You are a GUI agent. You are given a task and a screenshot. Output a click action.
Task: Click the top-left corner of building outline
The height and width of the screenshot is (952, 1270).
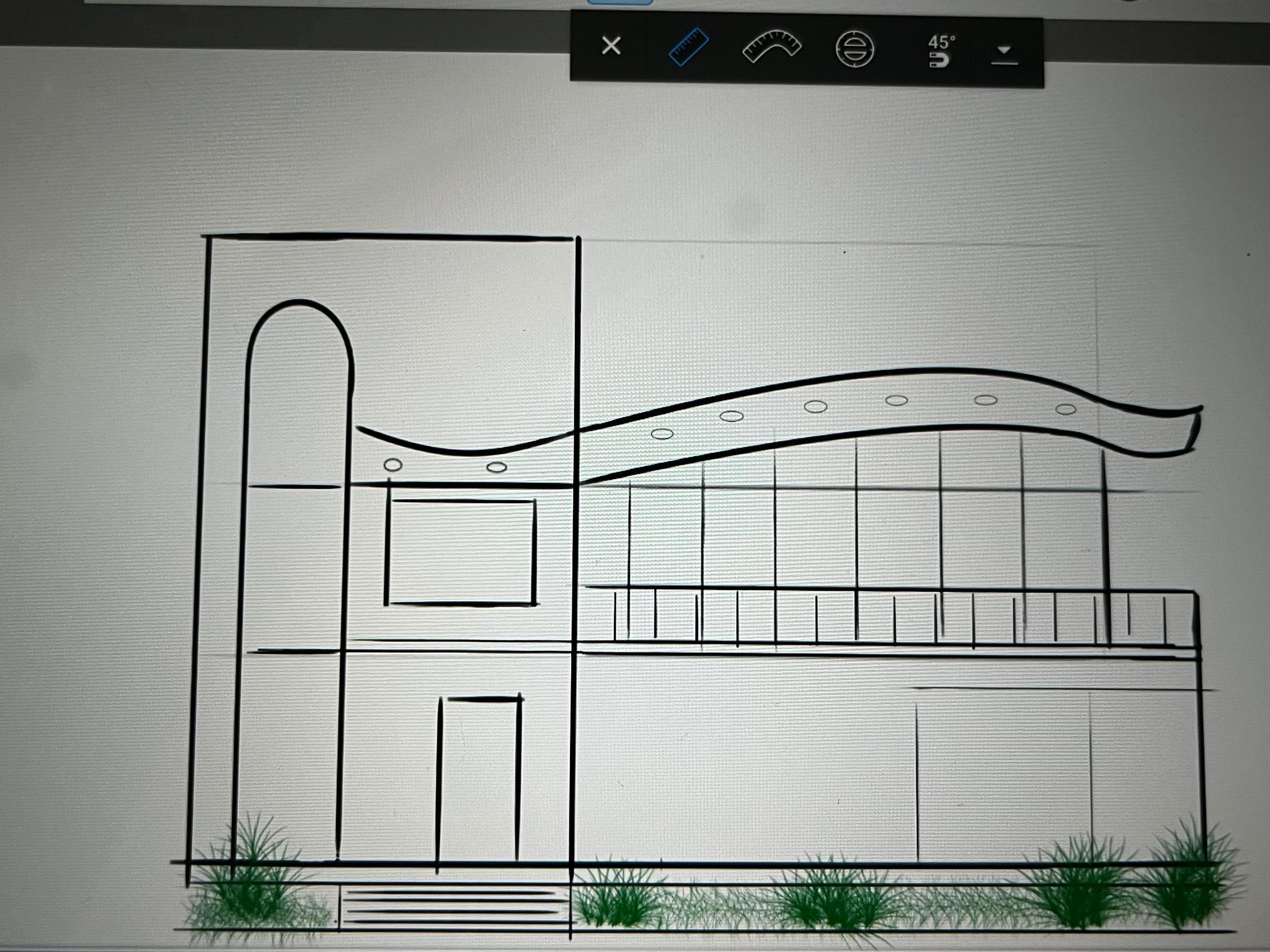coord(208,237)
